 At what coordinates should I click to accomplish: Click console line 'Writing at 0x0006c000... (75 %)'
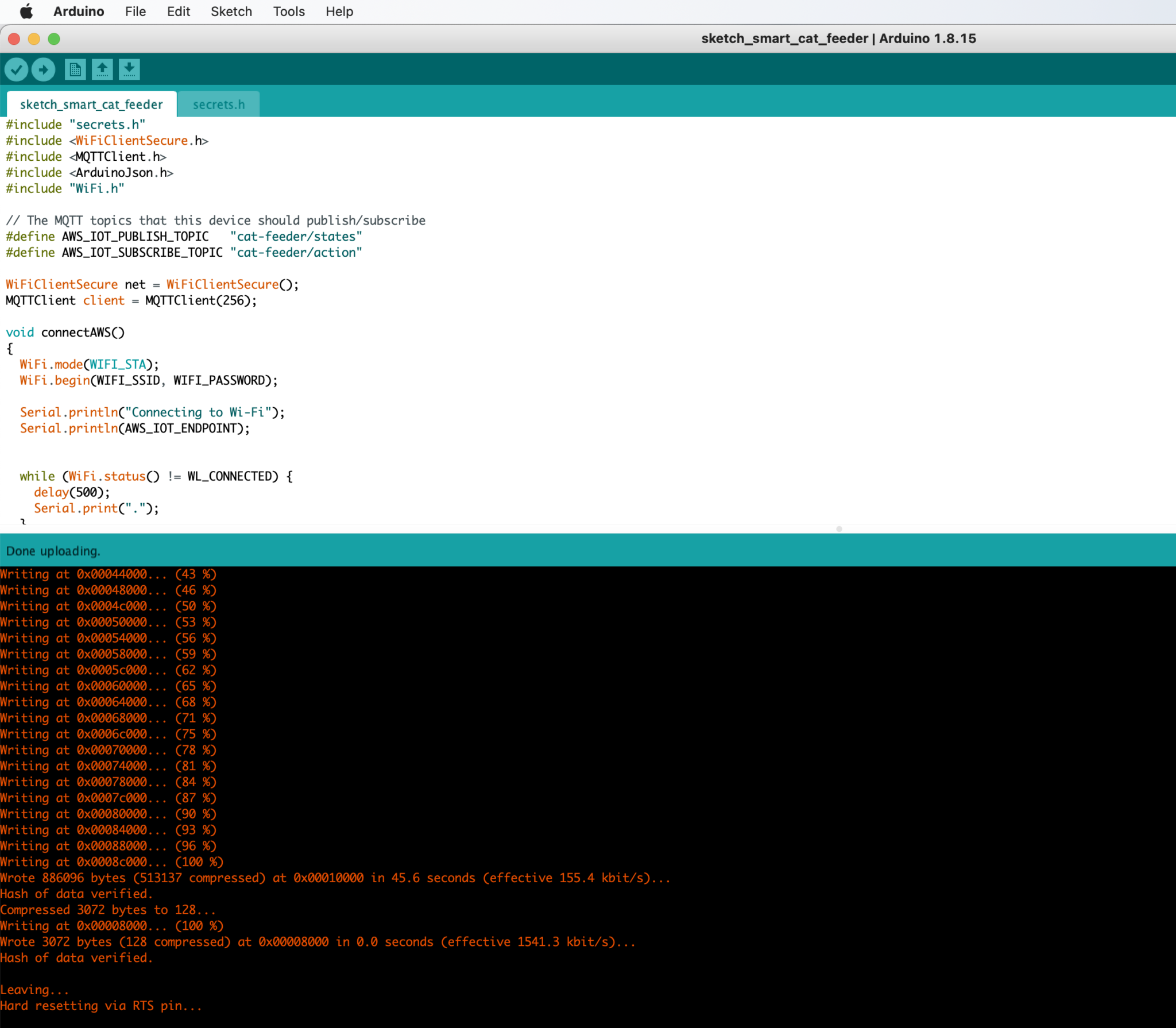pos(108,735)
